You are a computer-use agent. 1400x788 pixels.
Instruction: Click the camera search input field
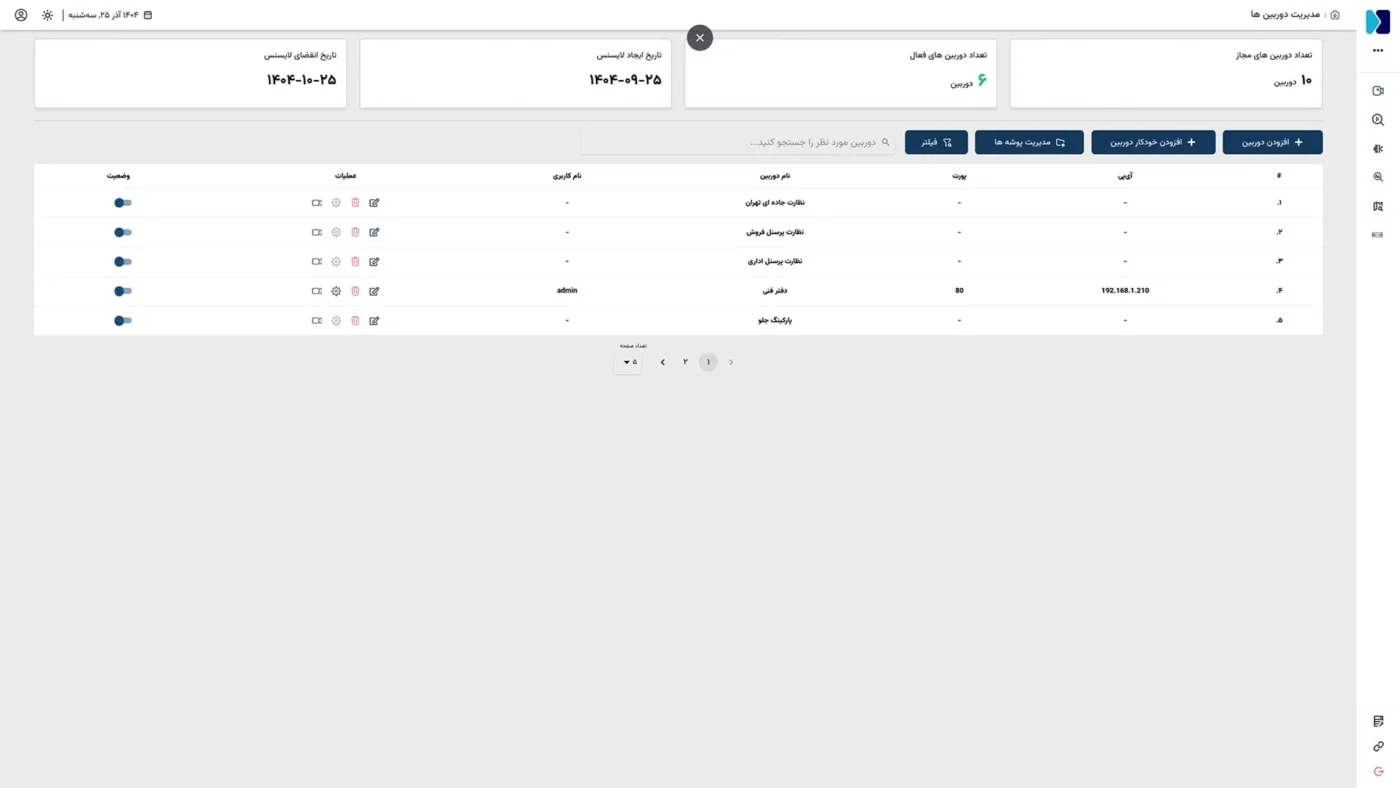click(740, 142)
